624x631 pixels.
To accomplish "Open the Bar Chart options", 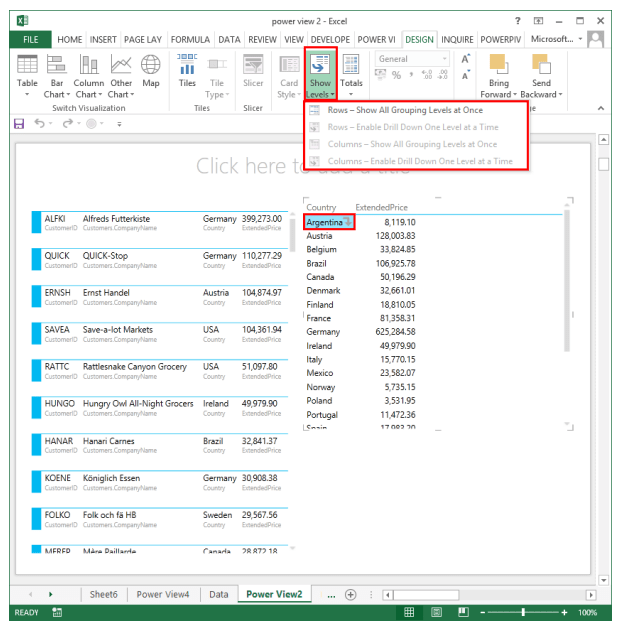I will pos(57,75).
